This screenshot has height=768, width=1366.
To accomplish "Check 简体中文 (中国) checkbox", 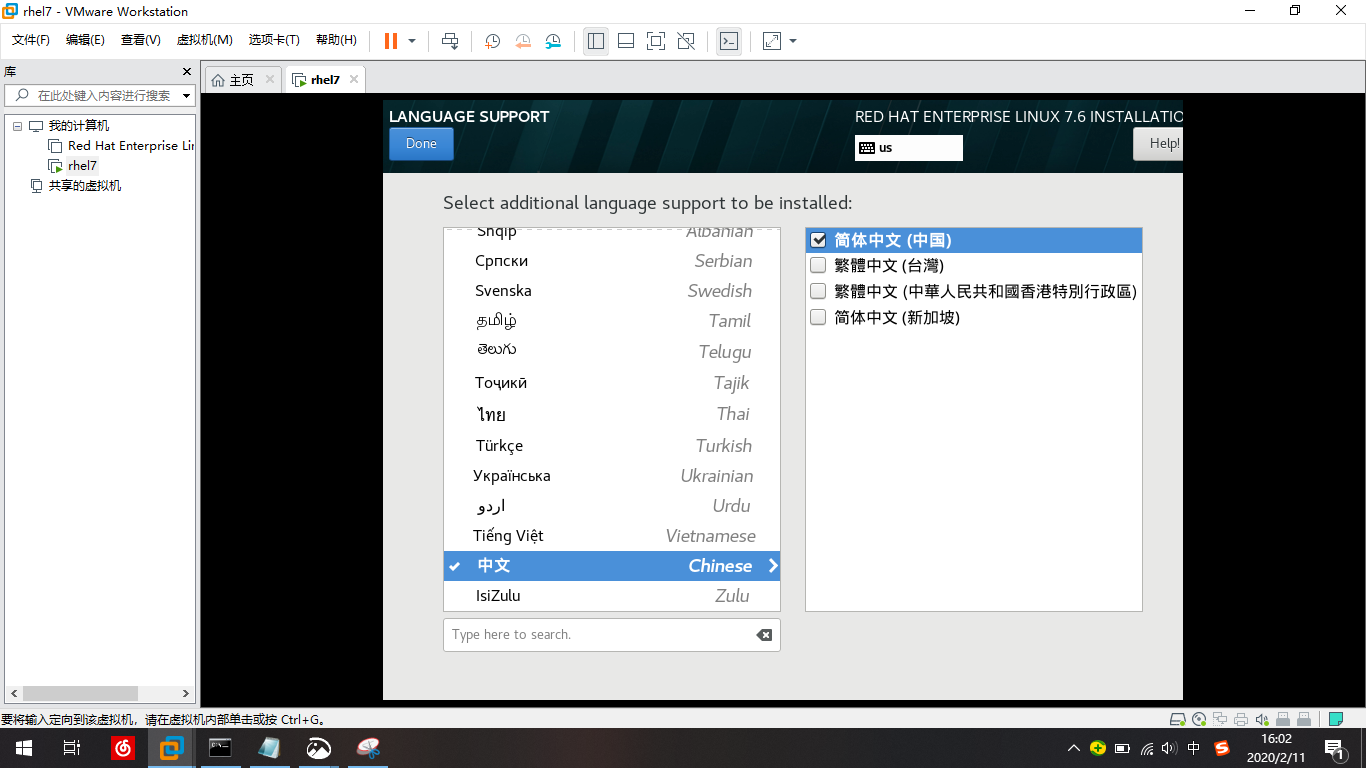I will 818,240.
